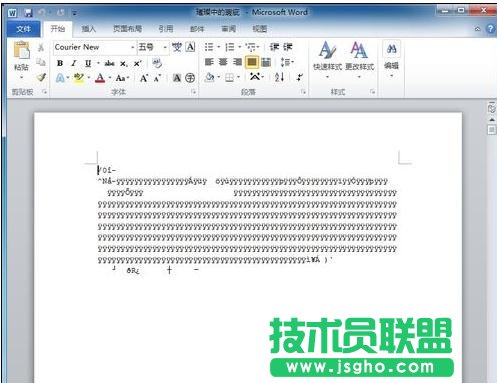The image size is (497, 383).
Task: Click the line spacing icon
Action: coord(286,62)
